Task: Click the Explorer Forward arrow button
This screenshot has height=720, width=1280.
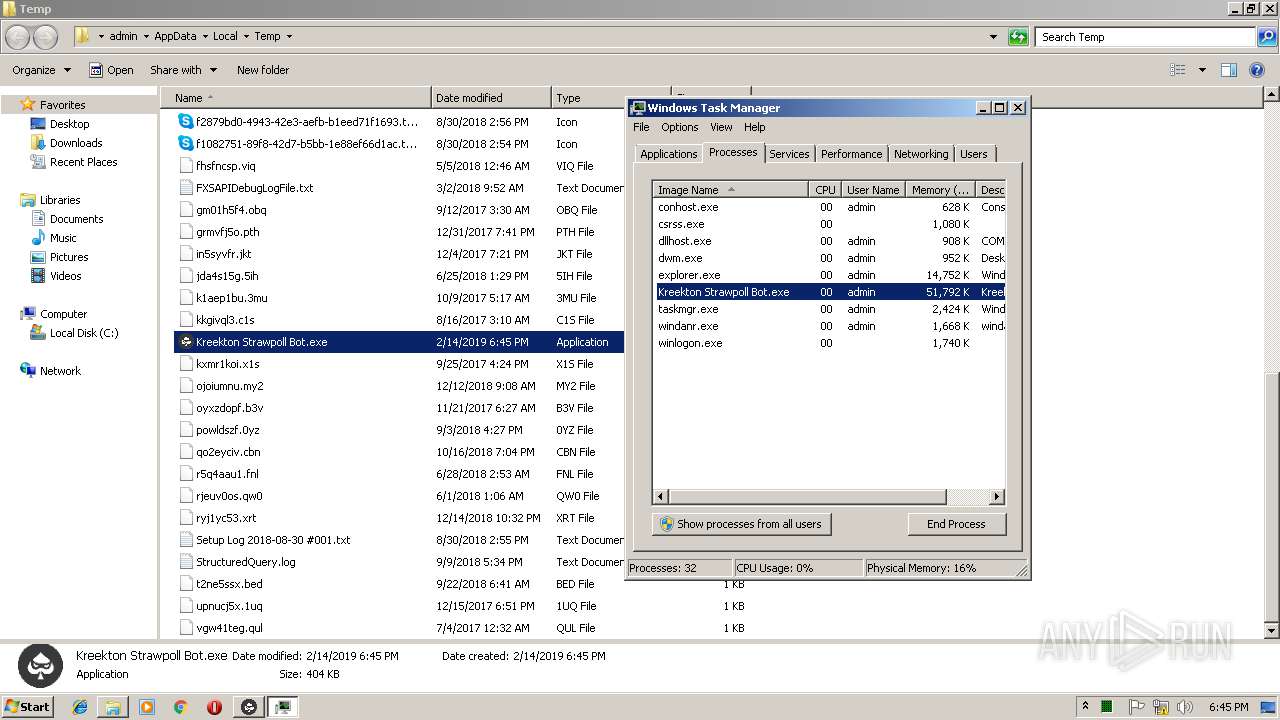Action: tap(46, 37)
